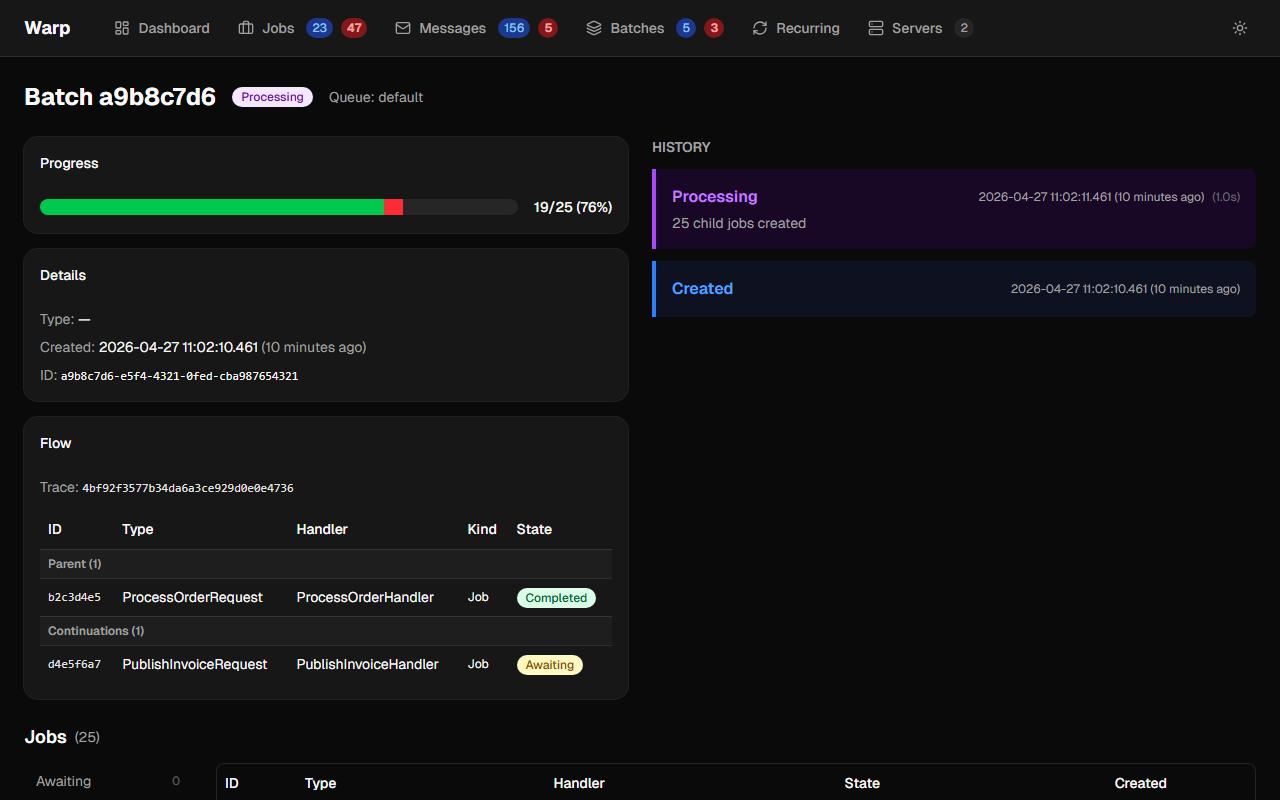Screen dimensions: 1280x800
Task: Click the batch progress bar
Action: click(x=278, y=207)
